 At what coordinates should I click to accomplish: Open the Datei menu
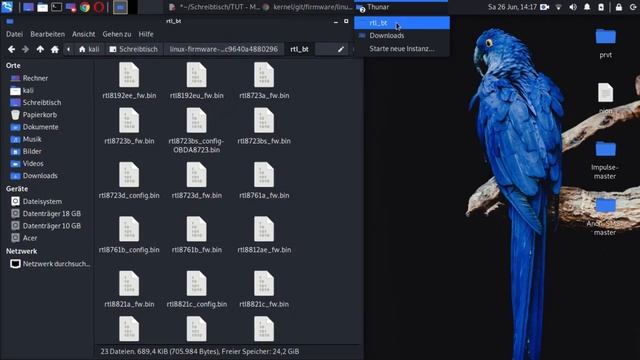pyautogui.click(x=14, y=34)
